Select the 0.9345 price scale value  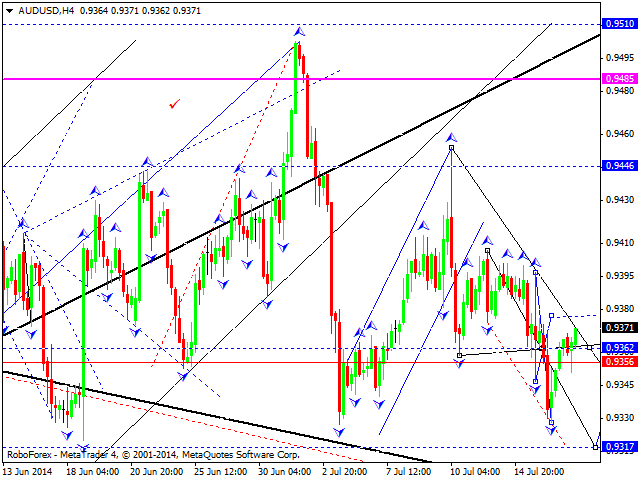pos(620,384)
